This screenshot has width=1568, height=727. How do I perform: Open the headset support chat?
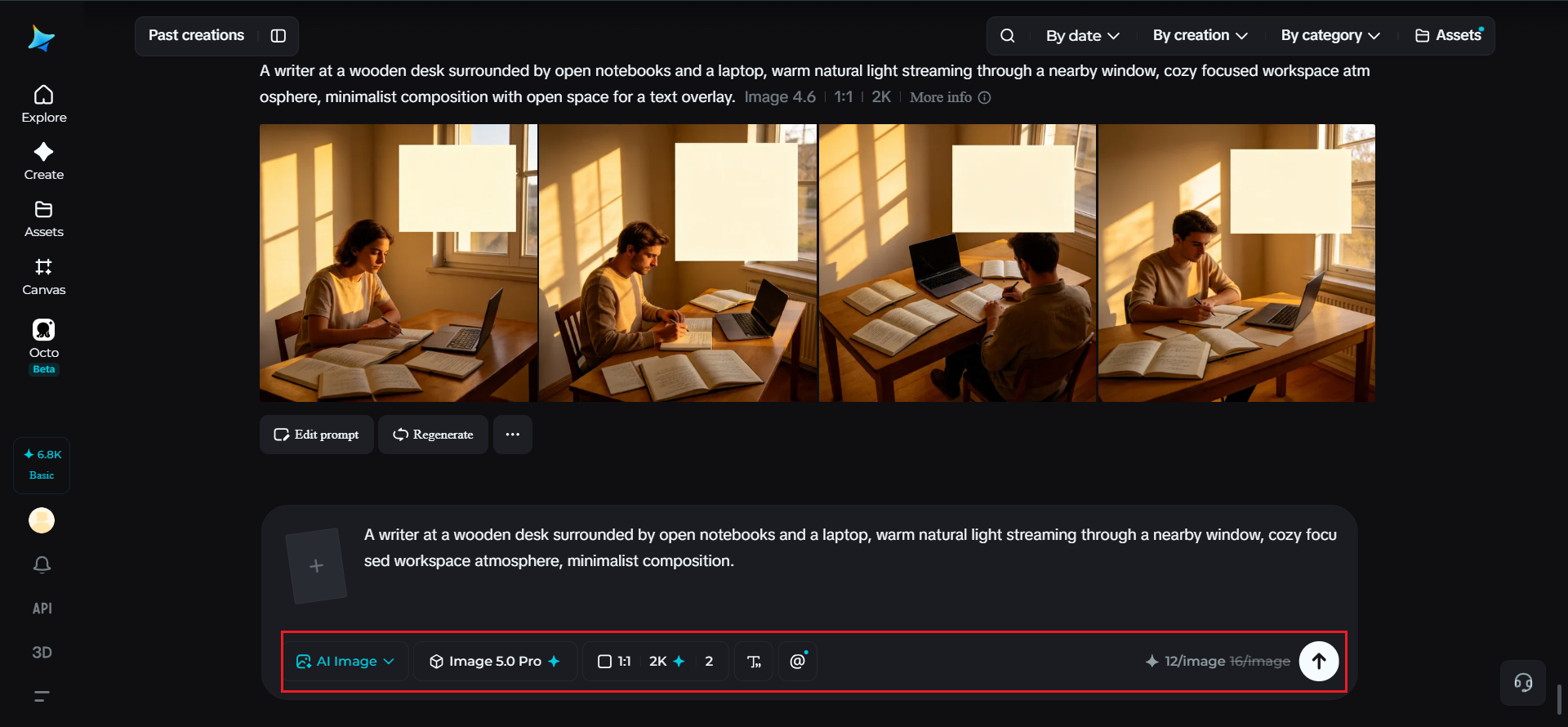(1523, 683)
